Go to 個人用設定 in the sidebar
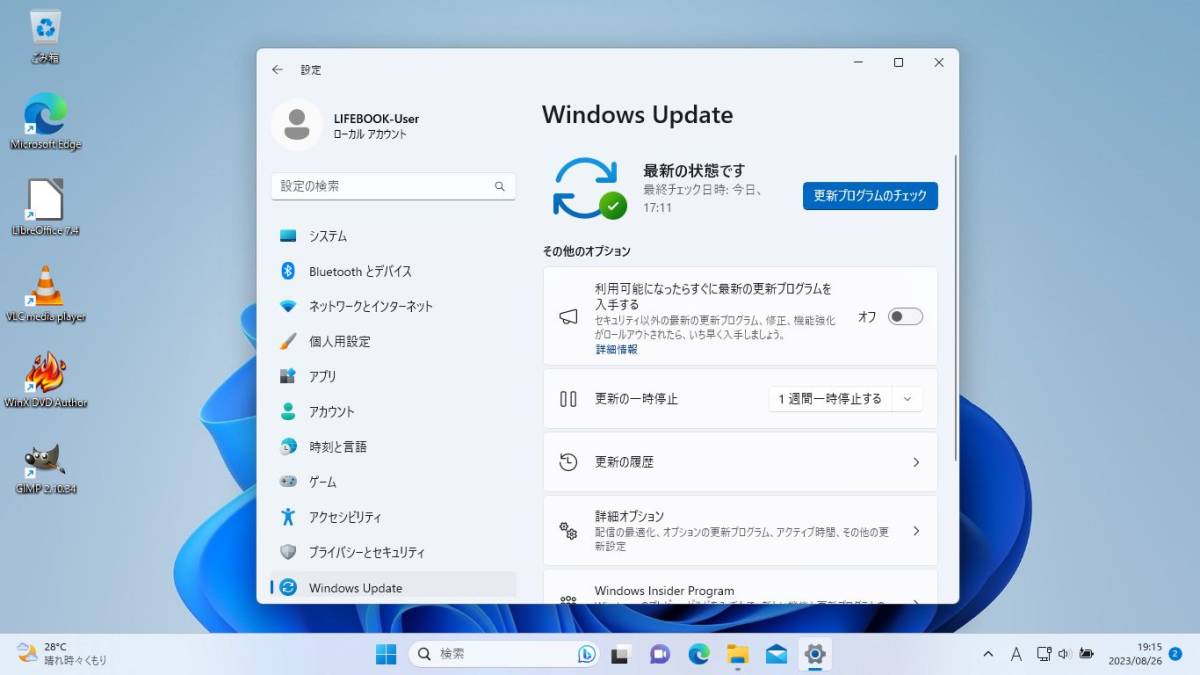The width and height of the screenshot is (1200, 675). coord(393,341)
